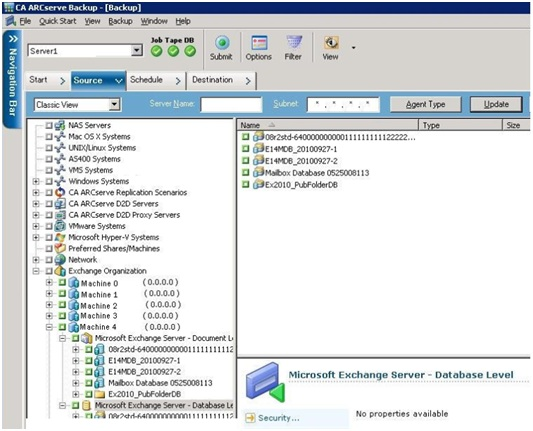Click the View eye icon
This screenshot has width=533, height=431.
(330, 43)
